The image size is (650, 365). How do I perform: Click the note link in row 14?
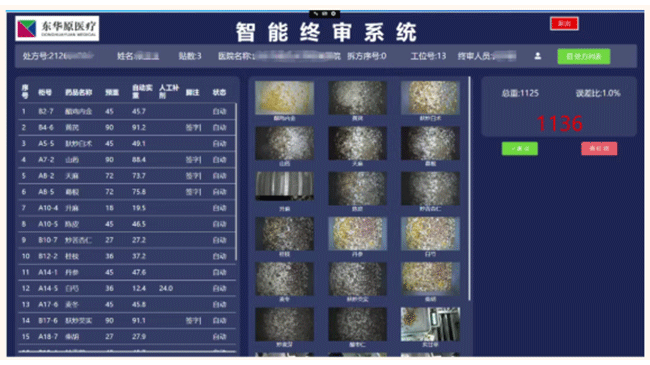click(x=193, y=321)
